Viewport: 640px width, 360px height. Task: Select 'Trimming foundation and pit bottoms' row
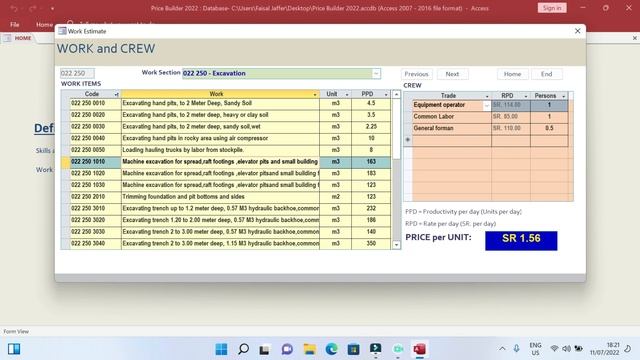point(220,197)
